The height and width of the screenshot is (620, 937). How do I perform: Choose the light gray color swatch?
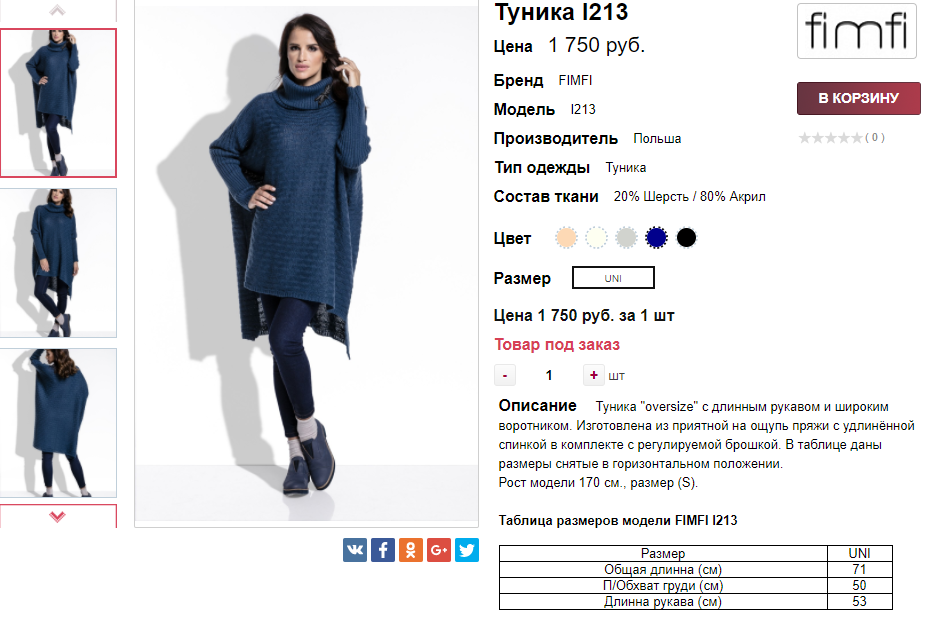(x=626, y=238)
